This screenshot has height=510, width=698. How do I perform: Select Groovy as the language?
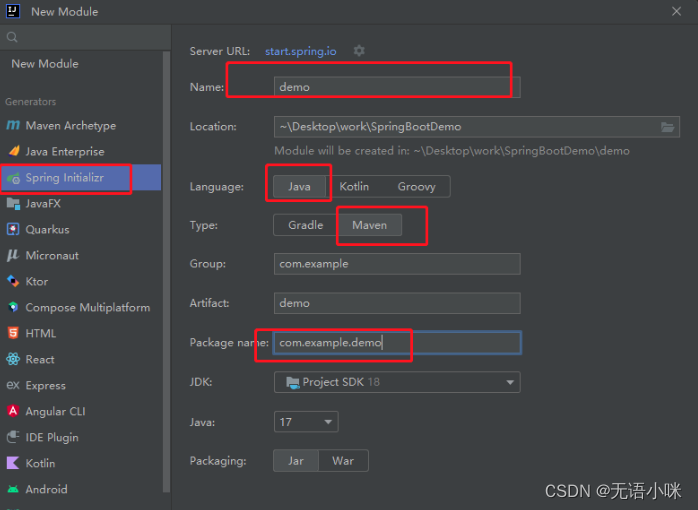(416, 186)
